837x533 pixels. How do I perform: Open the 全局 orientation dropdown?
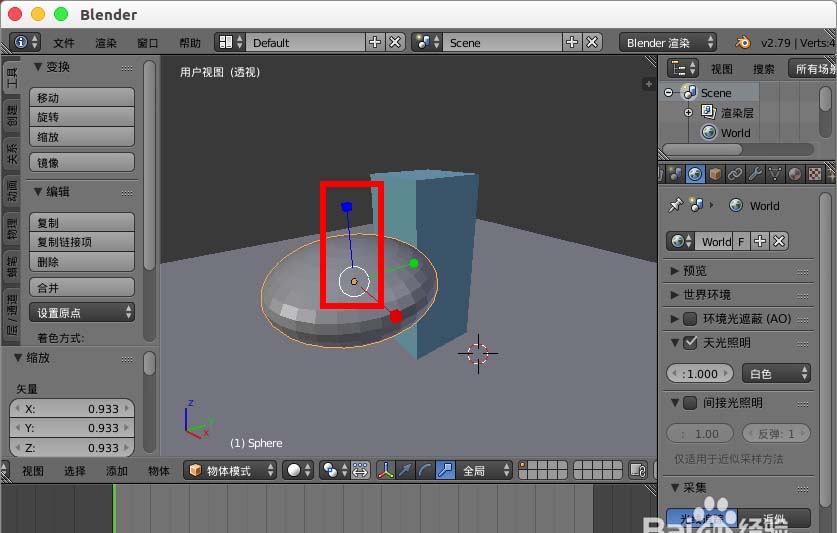484,470
